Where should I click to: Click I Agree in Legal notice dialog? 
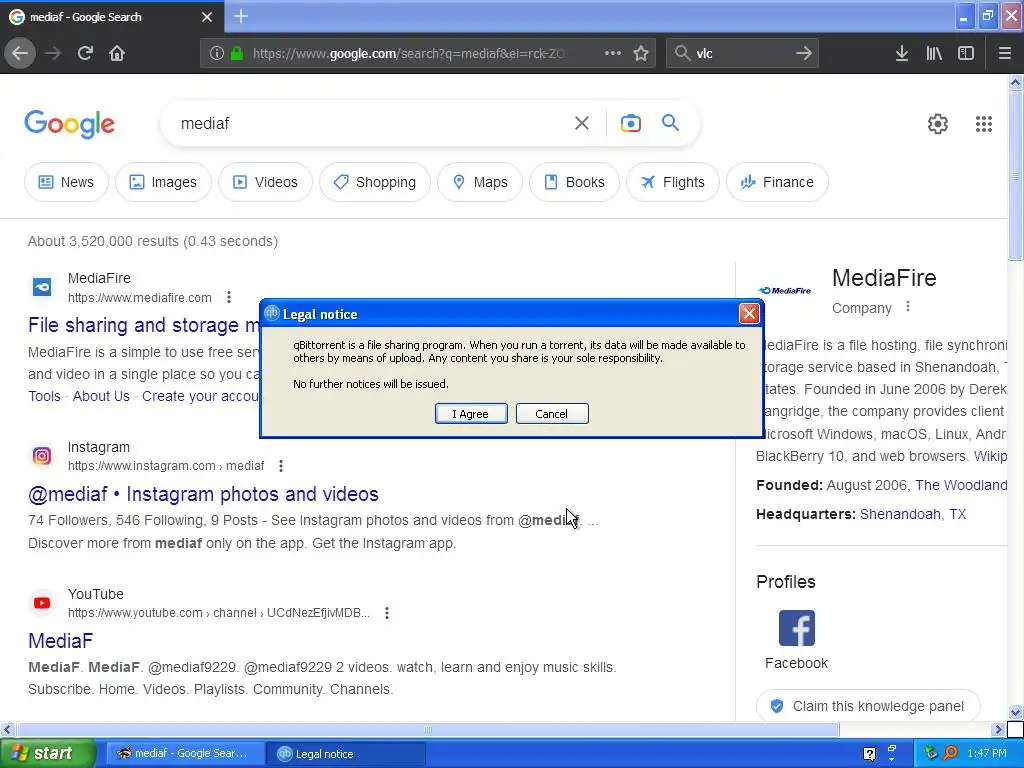click(471, 413)
